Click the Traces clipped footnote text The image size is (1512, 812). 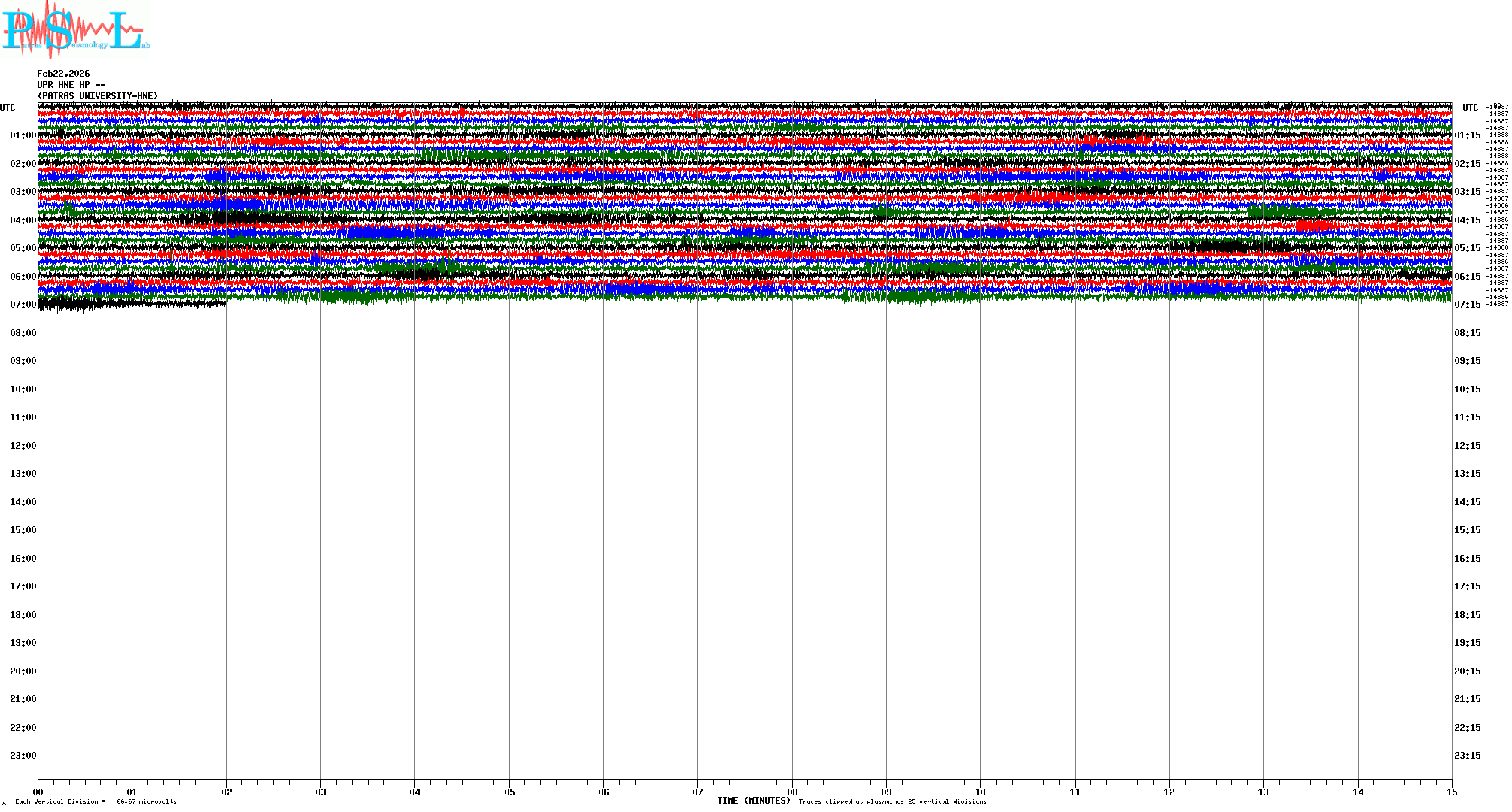(x=892, y=801)
